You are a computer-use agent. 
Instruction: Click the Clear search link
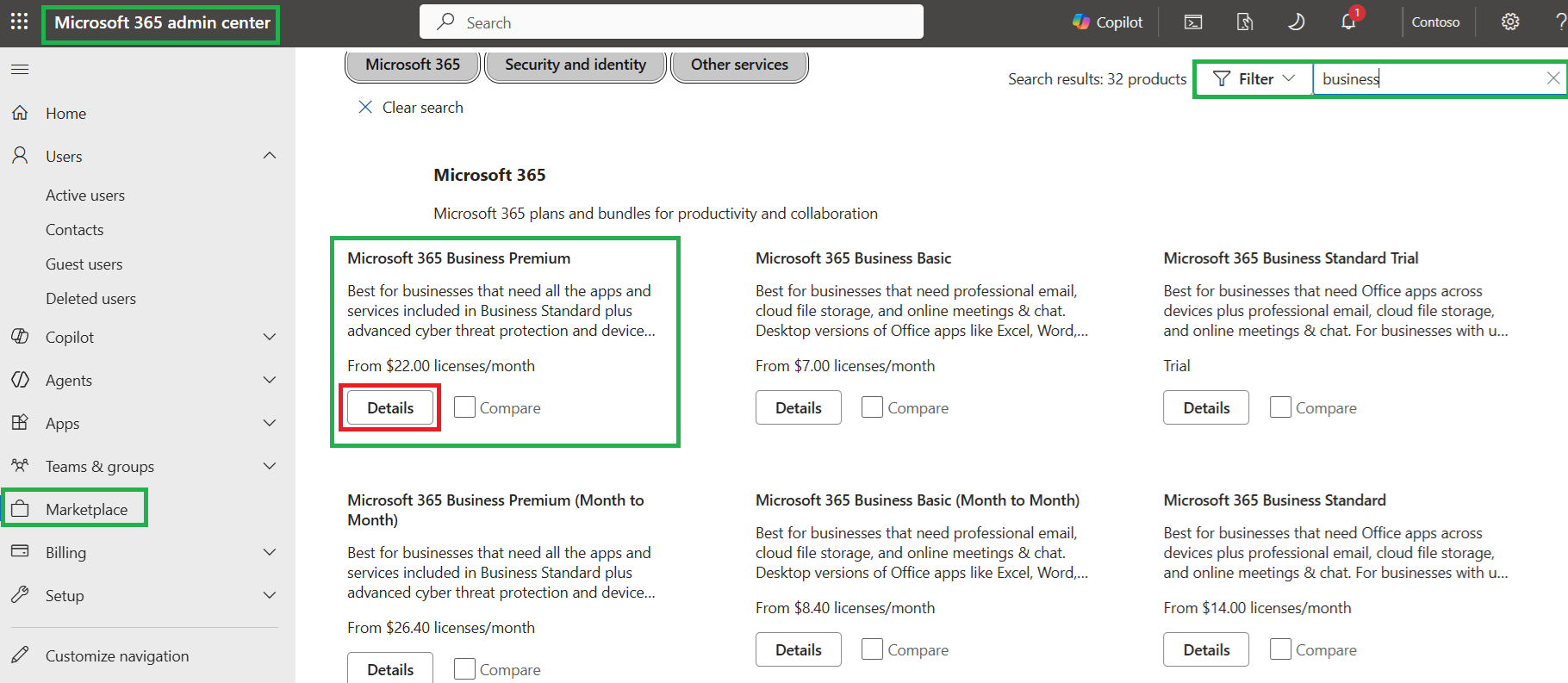[x=411, y=108]
